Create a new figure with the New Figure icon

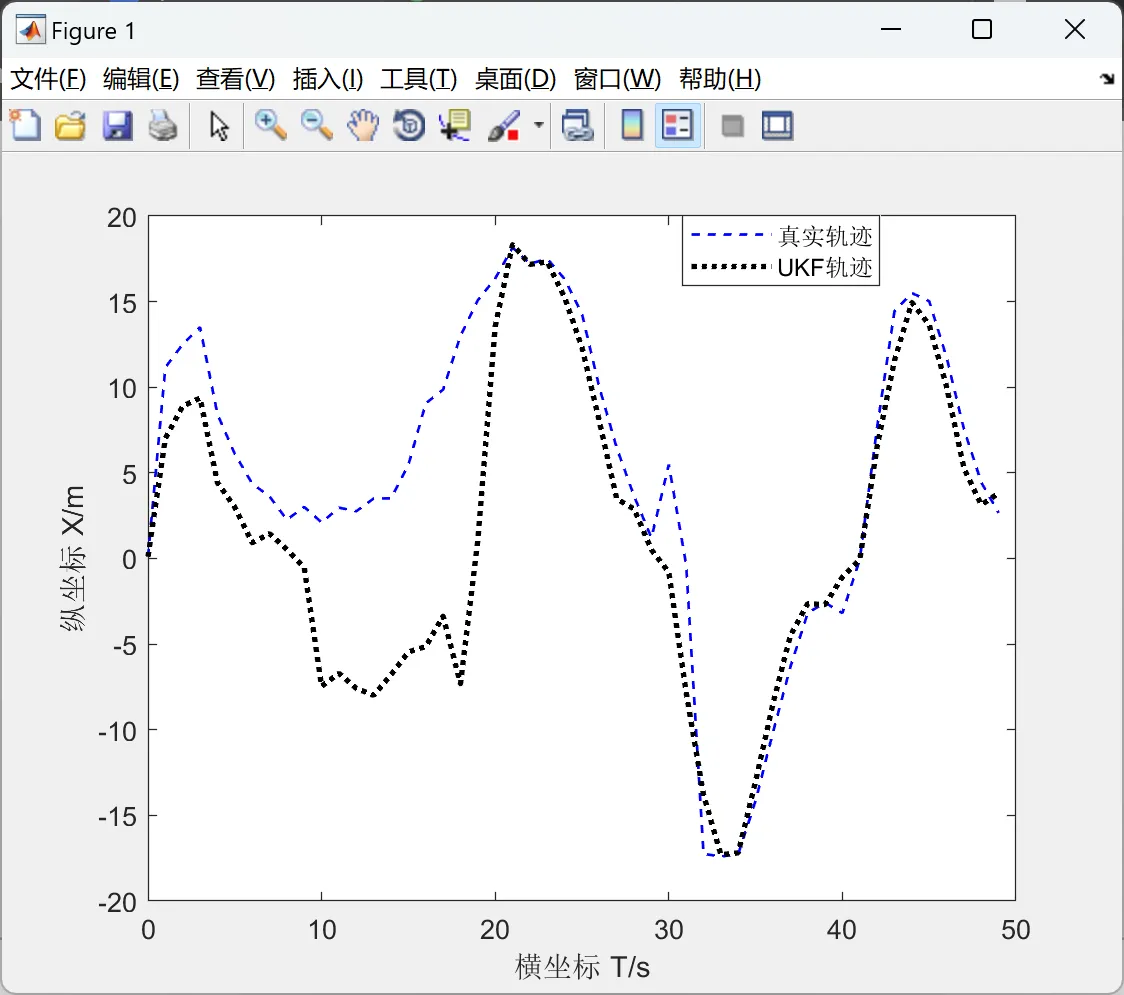point(26,125)
